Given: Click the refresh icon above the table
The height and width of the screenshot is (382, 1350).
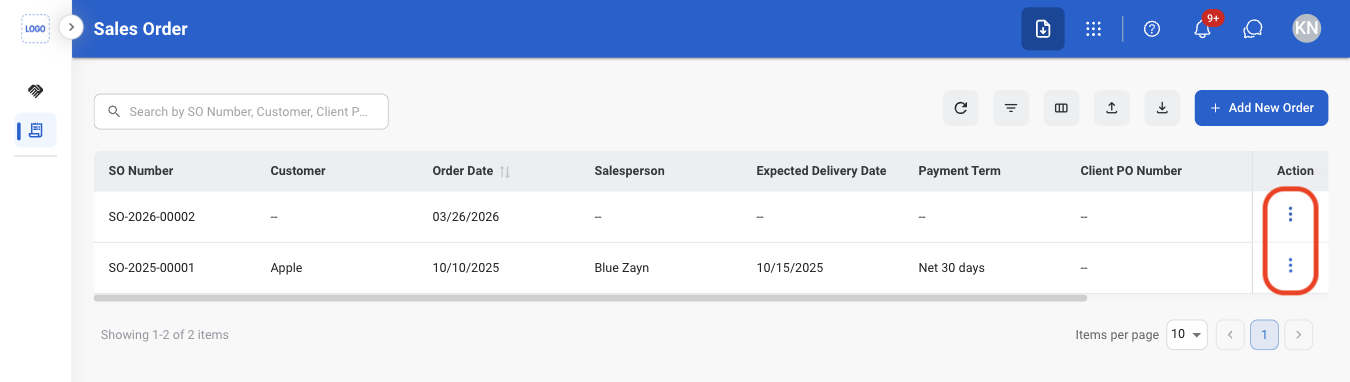Looking at the screenshot, I should tap(961, 108).
